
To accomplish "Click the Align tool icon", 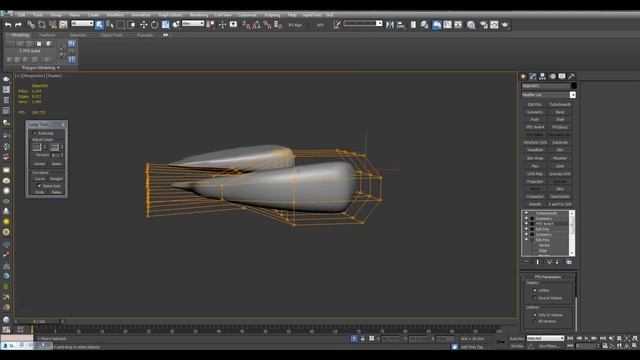I will (x=401, y=25).
